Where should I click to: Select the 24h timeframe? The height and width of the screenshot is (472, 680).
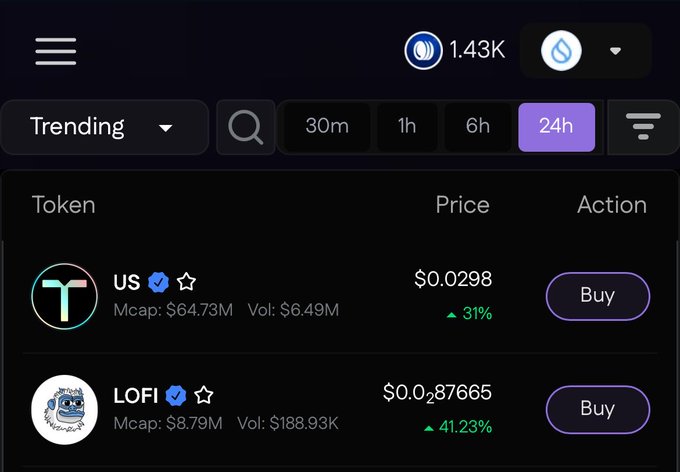pos(556,127)
